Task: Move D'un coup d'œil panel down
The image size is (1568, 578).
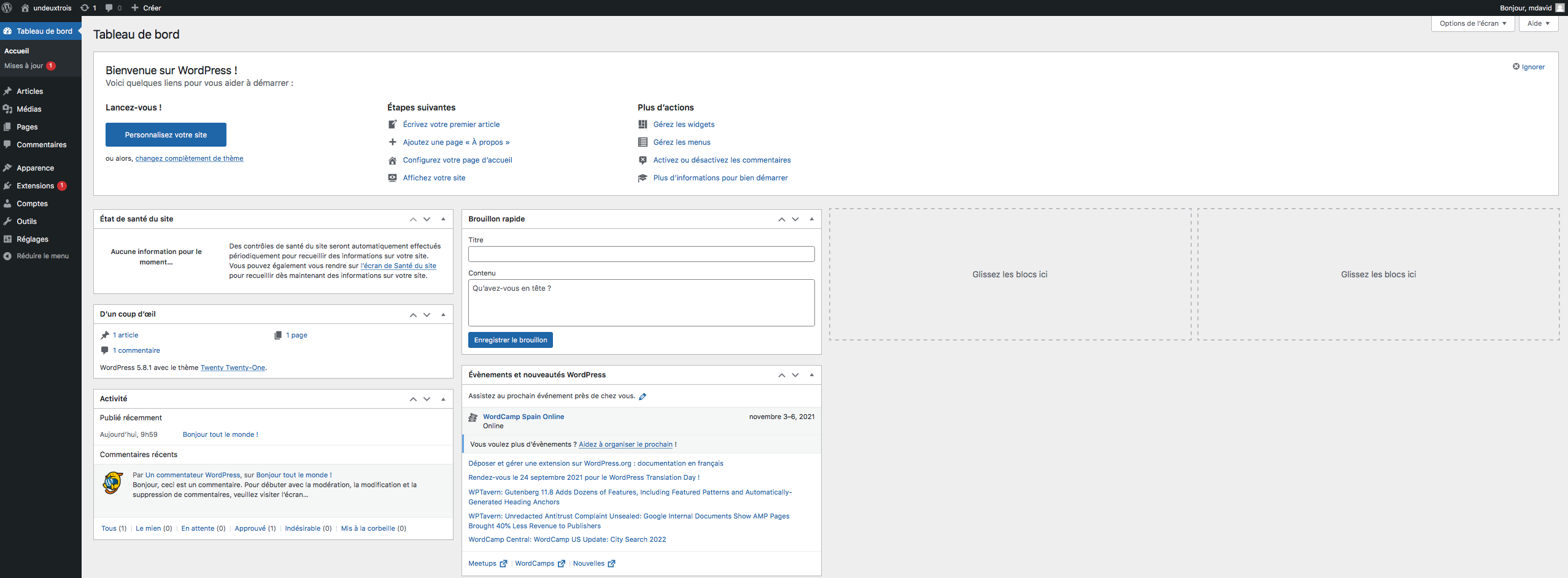Action: pos(427,315)
